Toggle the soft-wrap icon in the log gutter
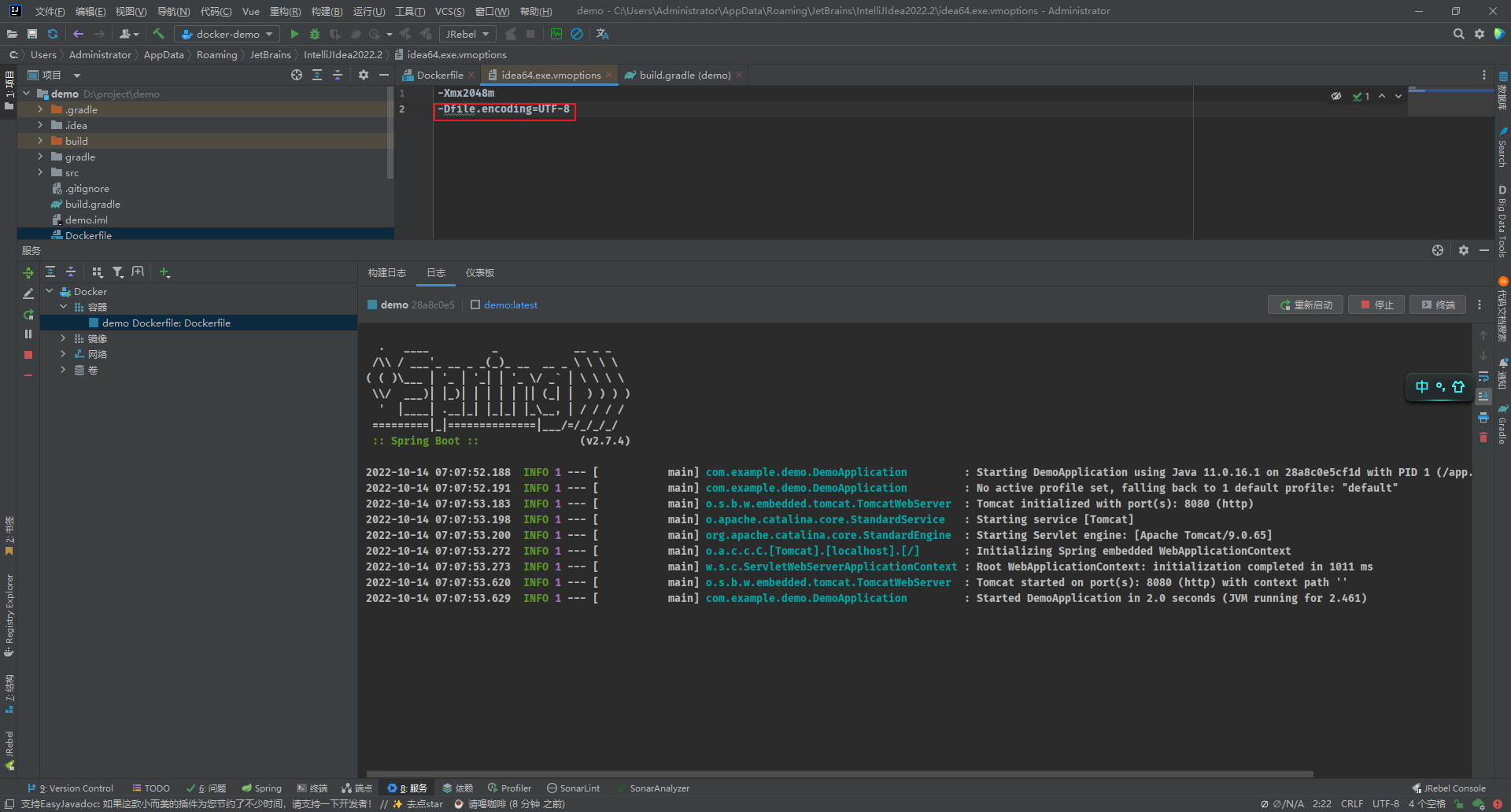Image resolution: width=1511 pixels, height=812 pixels. [x=1483, y=376]
